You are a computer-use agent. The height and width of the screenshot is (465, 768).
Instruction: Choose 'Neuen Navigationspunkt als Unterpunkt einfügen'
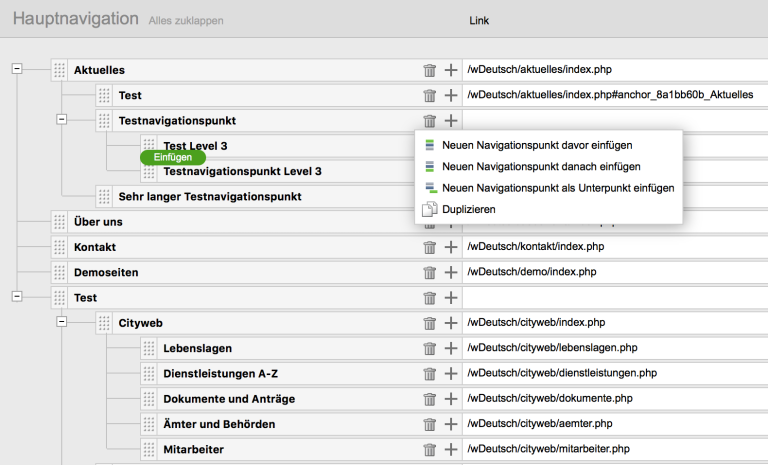click(x=557, y=188)
